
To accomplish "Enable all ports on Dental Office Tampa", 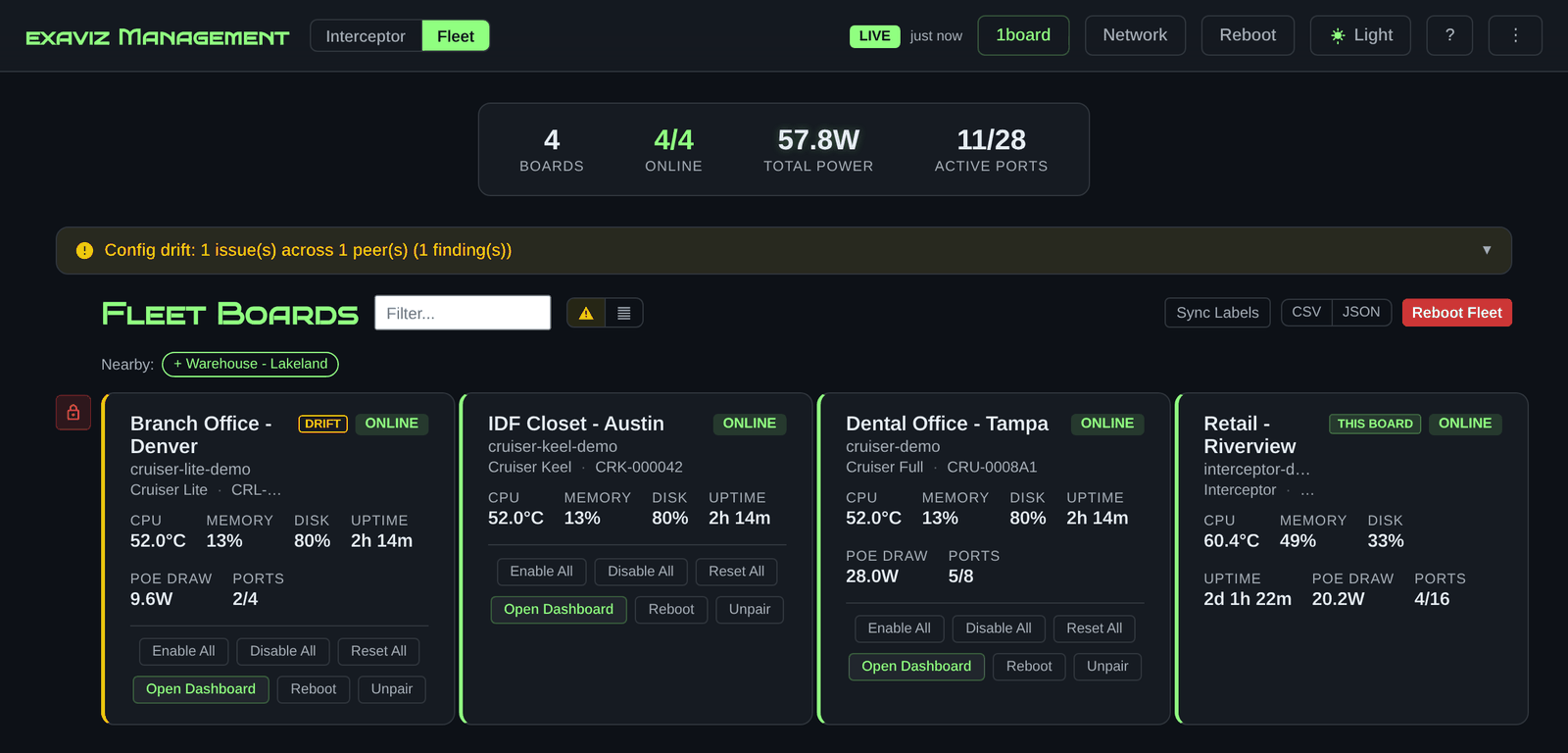I will (x=899, y=628).
